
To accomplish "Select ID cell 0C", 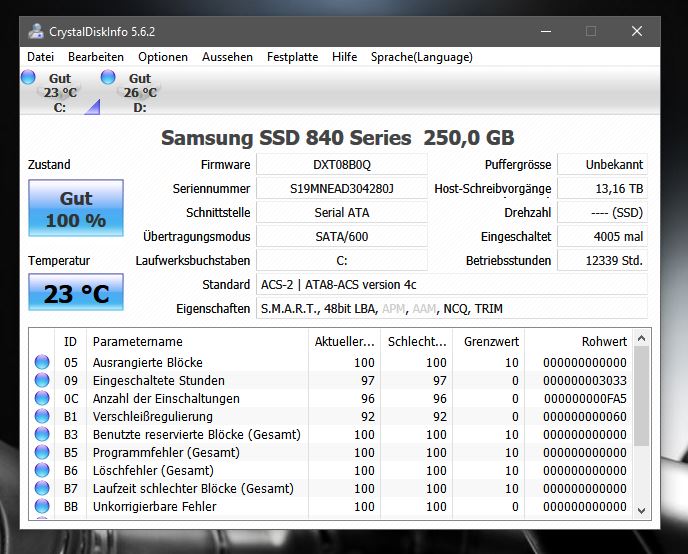I will (71, 398).
